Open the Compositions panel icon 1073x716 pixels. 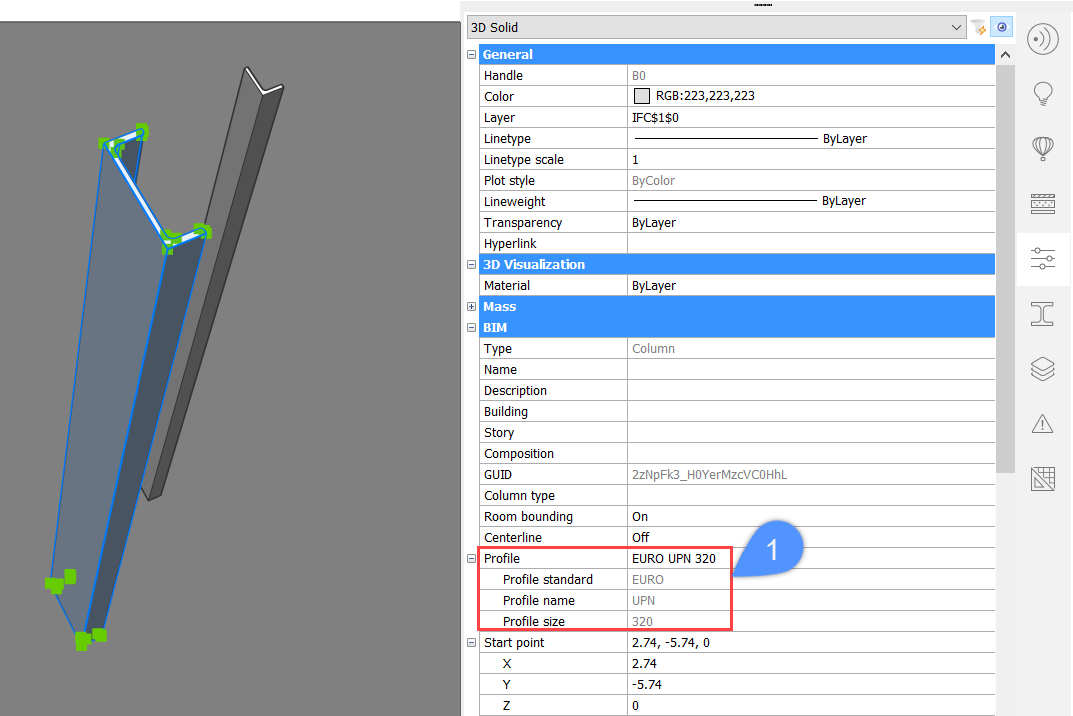1043,205
